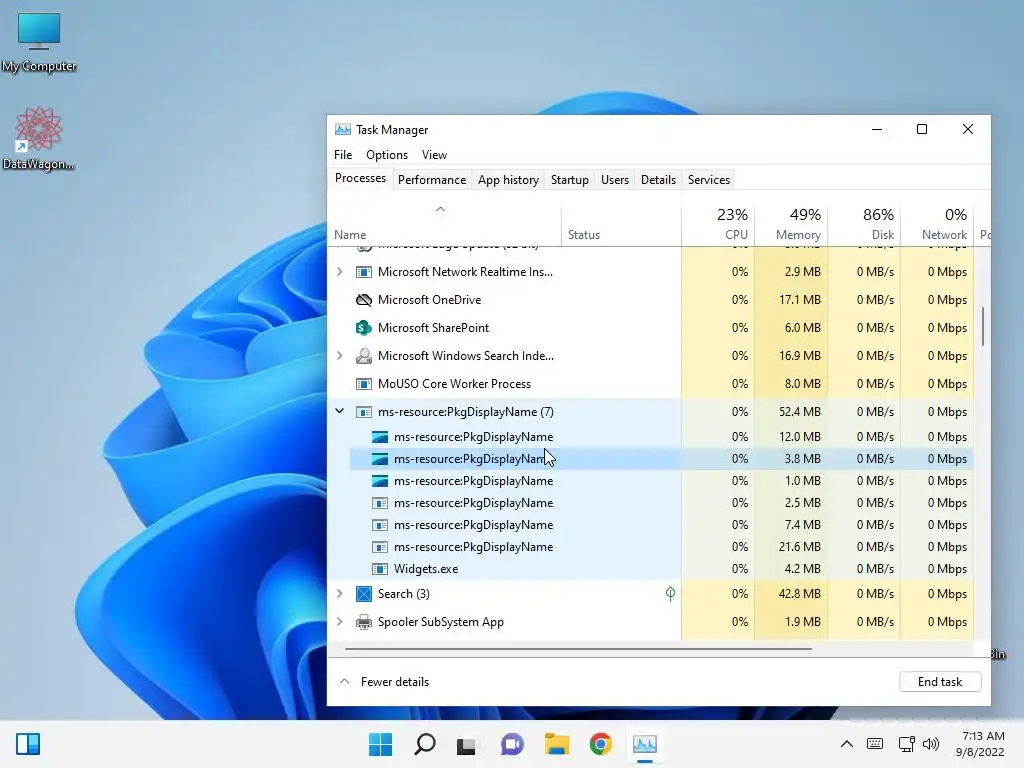Viewport: 1024px width, 768px height.
Task: Open File Explorer from the taskbar
Action: (x=556, y=744)
